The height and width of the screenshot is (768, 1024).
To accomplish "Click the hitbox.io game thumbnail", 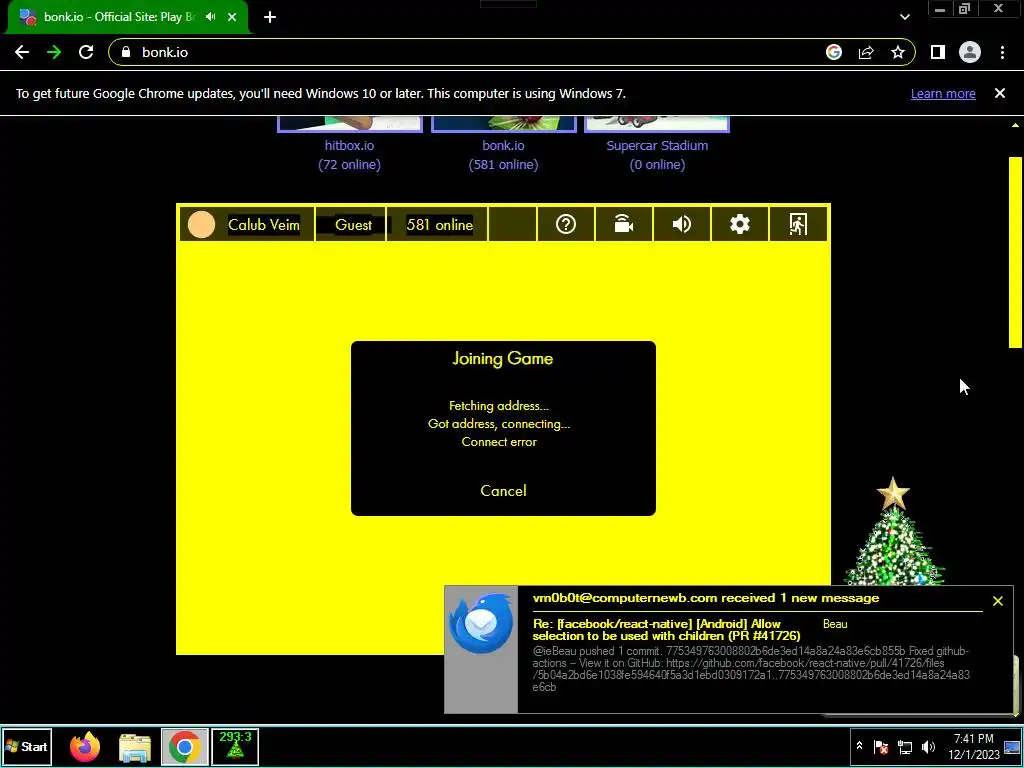I will tap(350, 123).
